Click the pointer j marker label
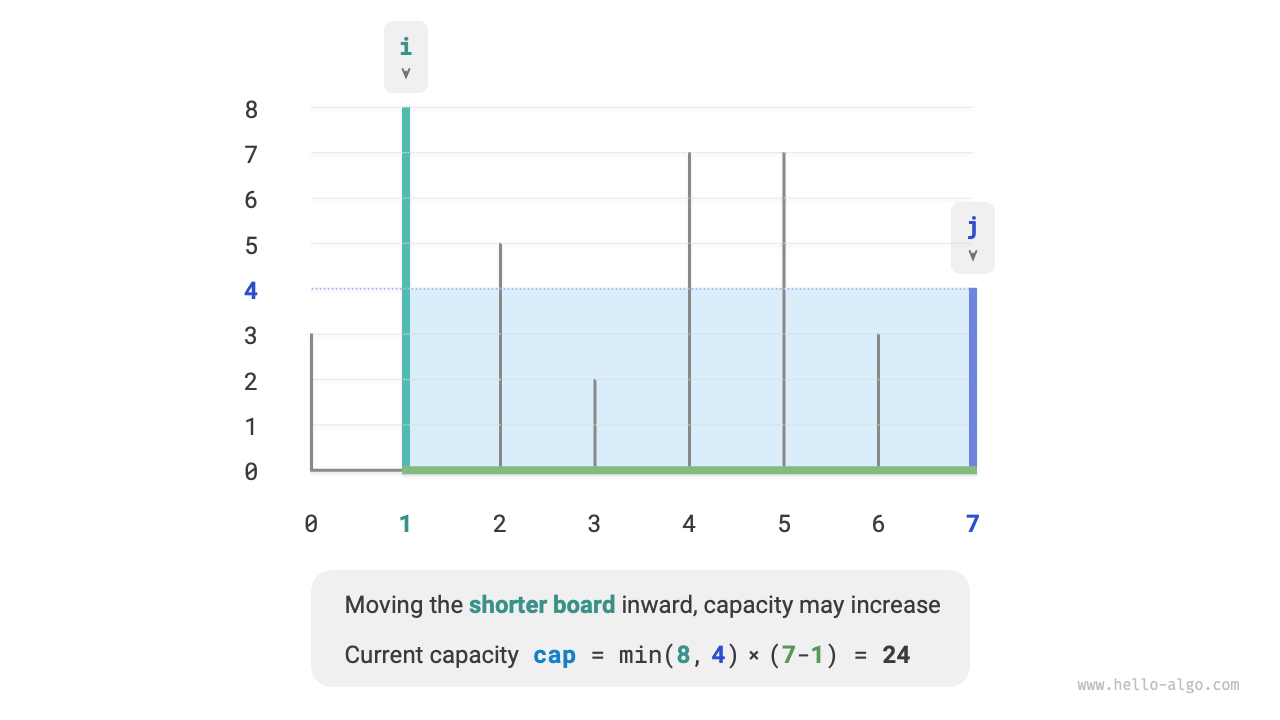The width and height of the screenshot is (1280, 720). (973, 237)
